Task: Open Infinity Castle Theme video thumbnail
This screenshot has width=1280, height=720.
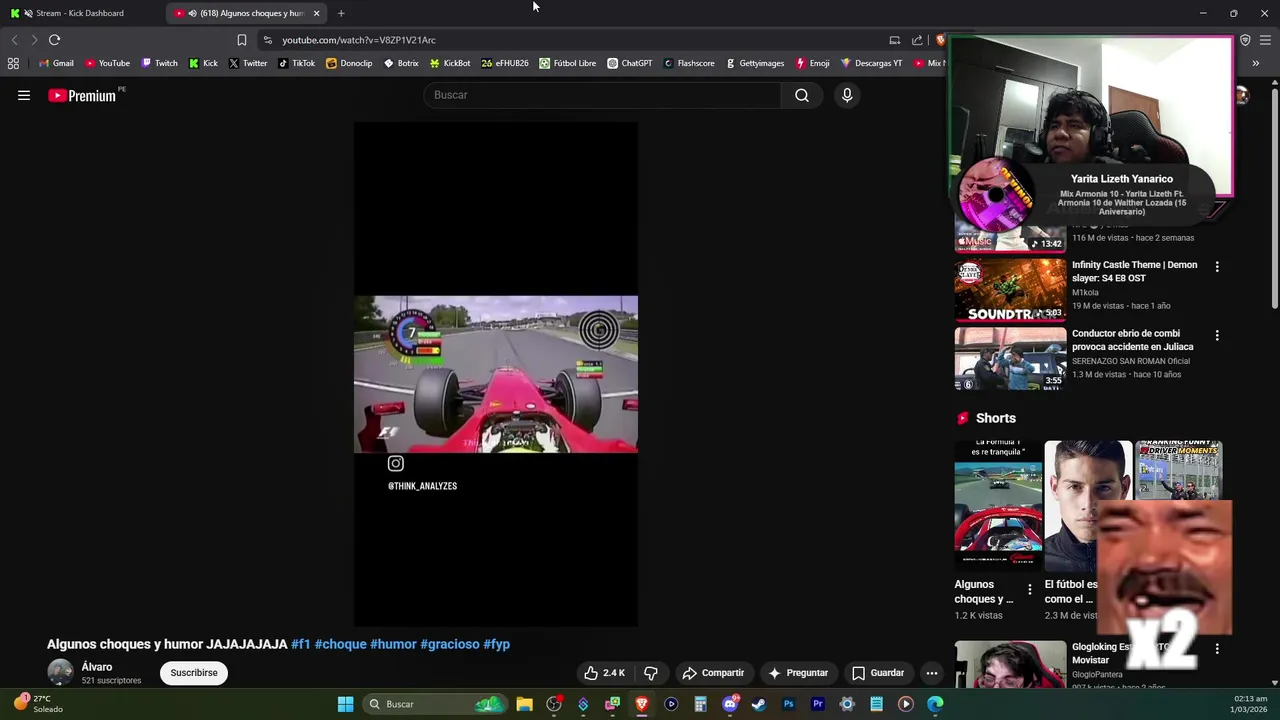Action: click(1010, 290)
